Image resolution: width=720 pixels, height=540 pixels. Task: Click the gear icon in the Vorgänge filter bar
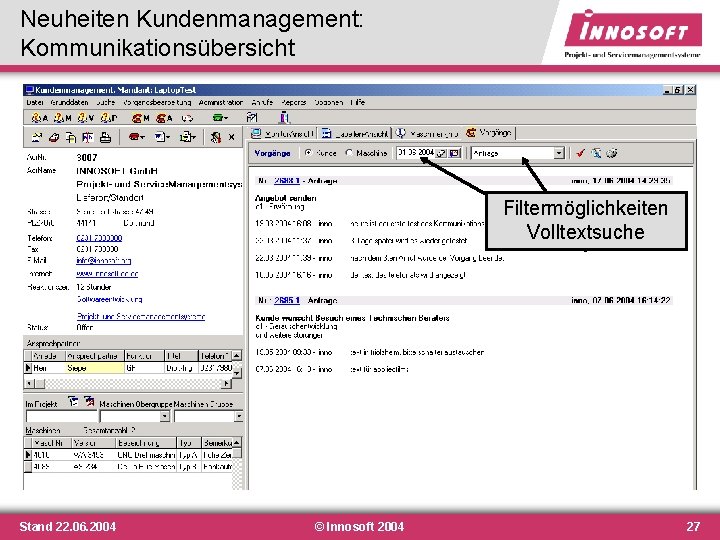pos(612,153)
